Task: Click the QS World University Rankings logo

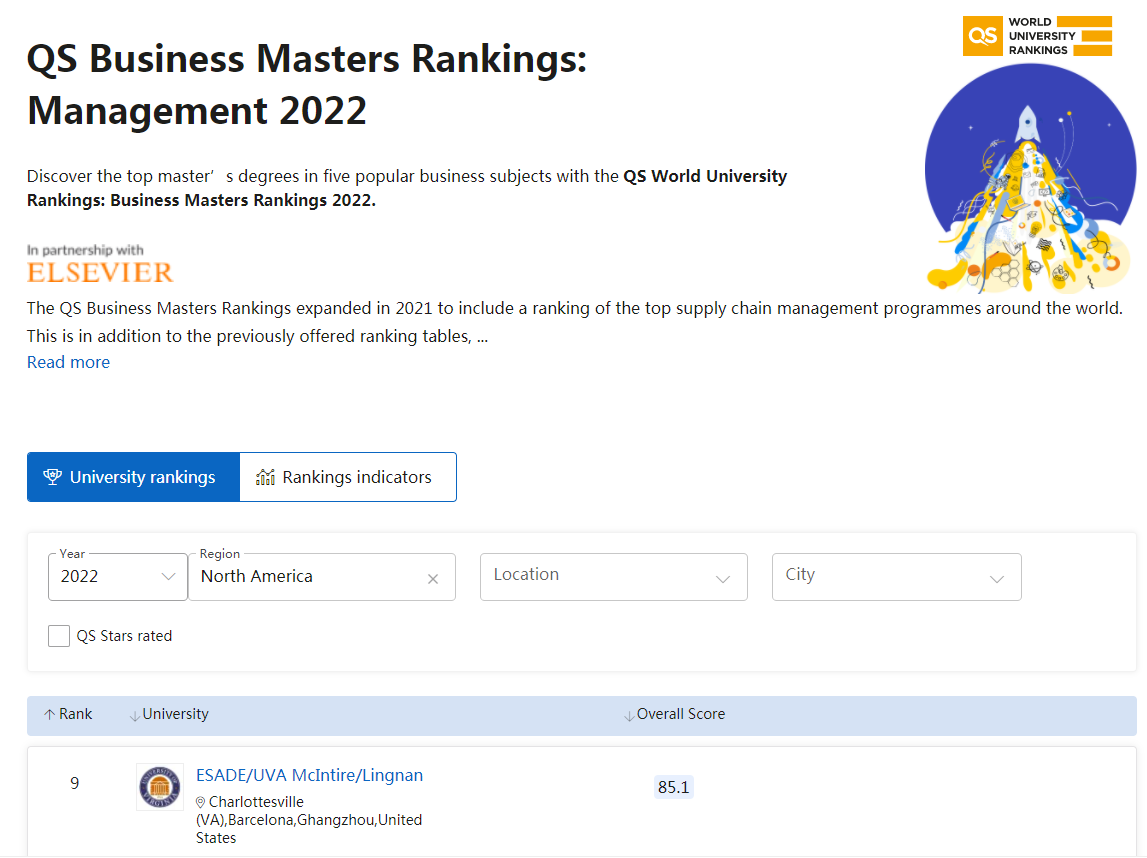Action: click(1037, 35)
